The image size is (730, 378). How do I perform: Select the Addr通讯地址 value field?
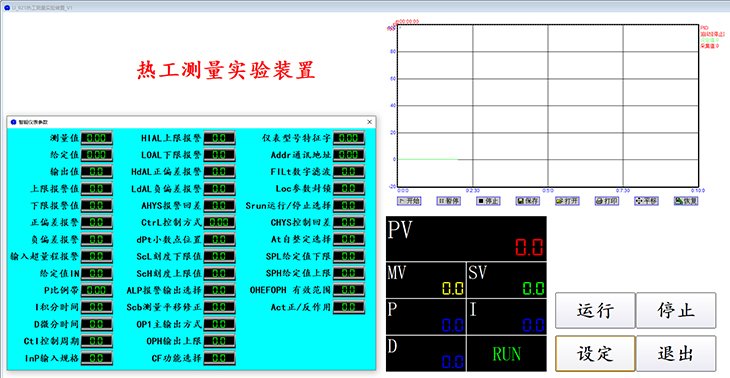(349, 155)
